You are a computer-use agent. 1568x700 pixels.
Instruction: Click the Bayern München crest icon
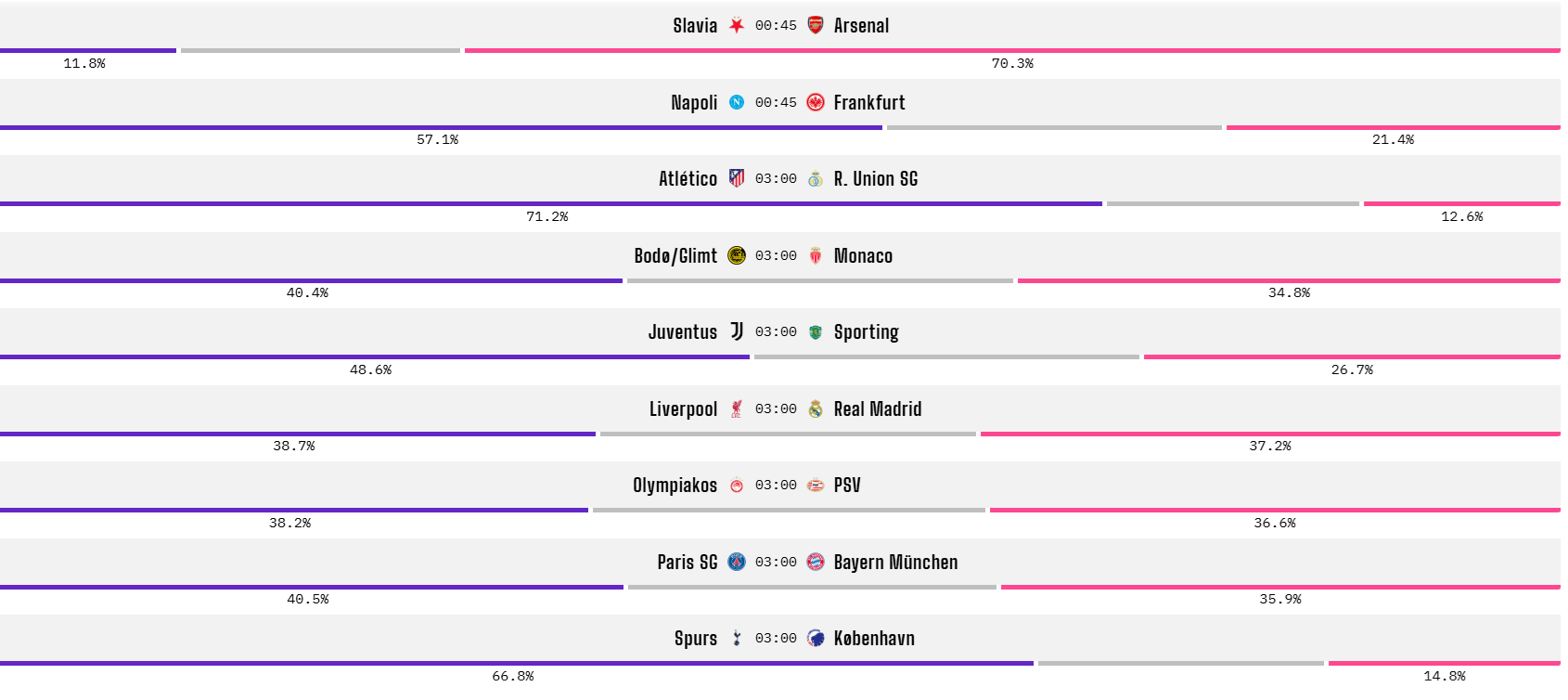tap(815, 562)
